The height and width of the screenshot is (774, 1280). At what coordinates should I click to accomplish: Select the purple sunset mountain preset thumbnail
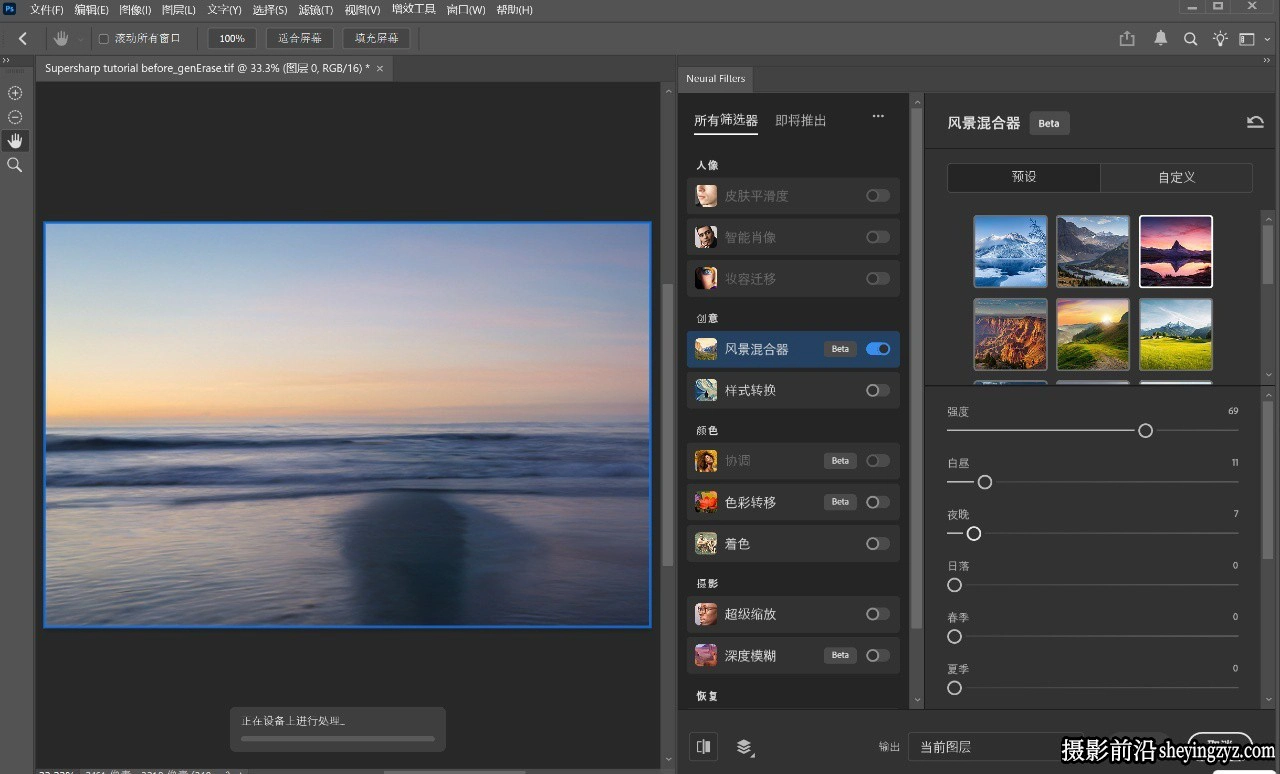(x=1176, y=251)
